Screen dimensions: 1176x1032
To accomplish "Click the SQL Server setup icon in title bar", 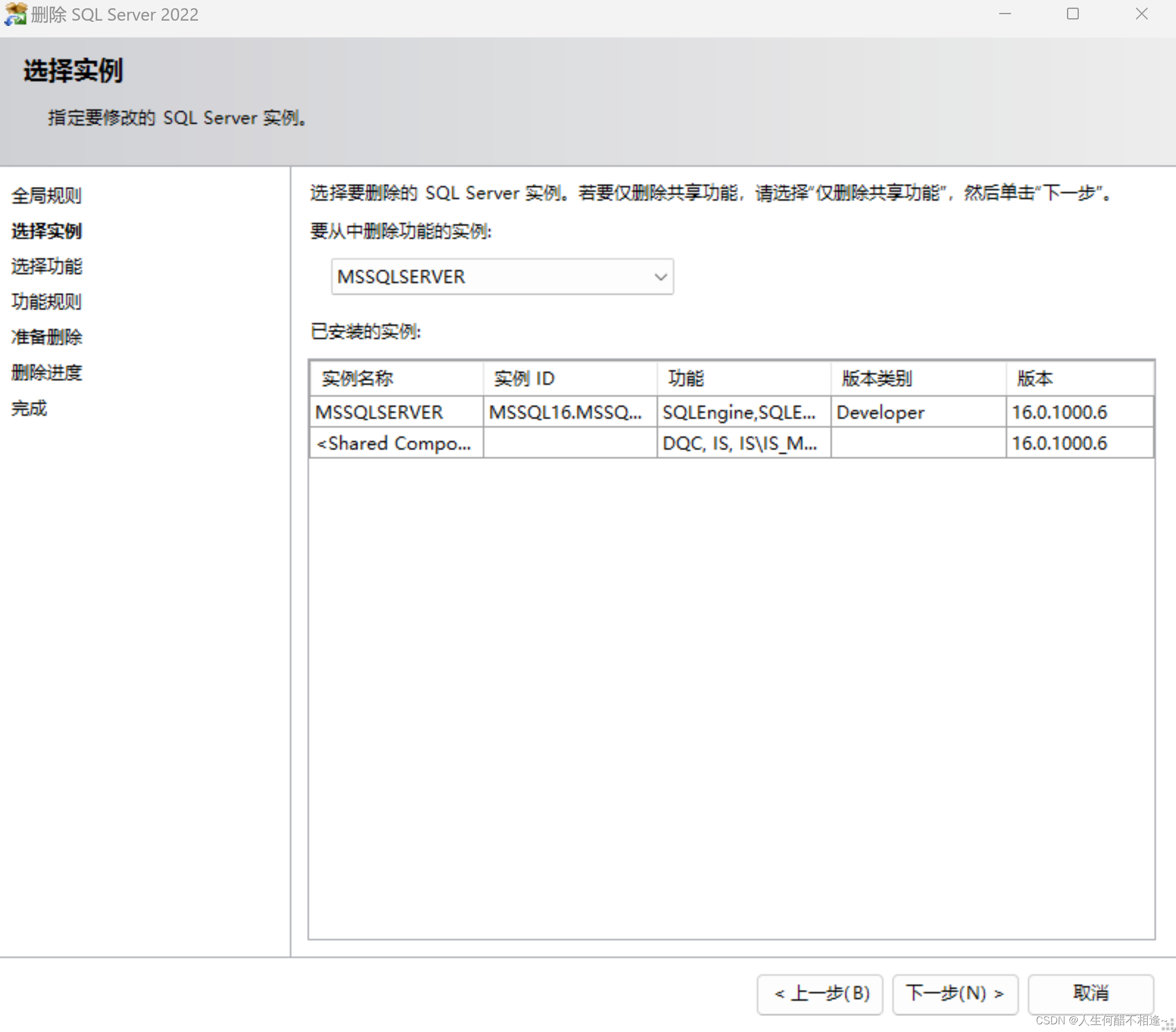I will click(16, 14).
